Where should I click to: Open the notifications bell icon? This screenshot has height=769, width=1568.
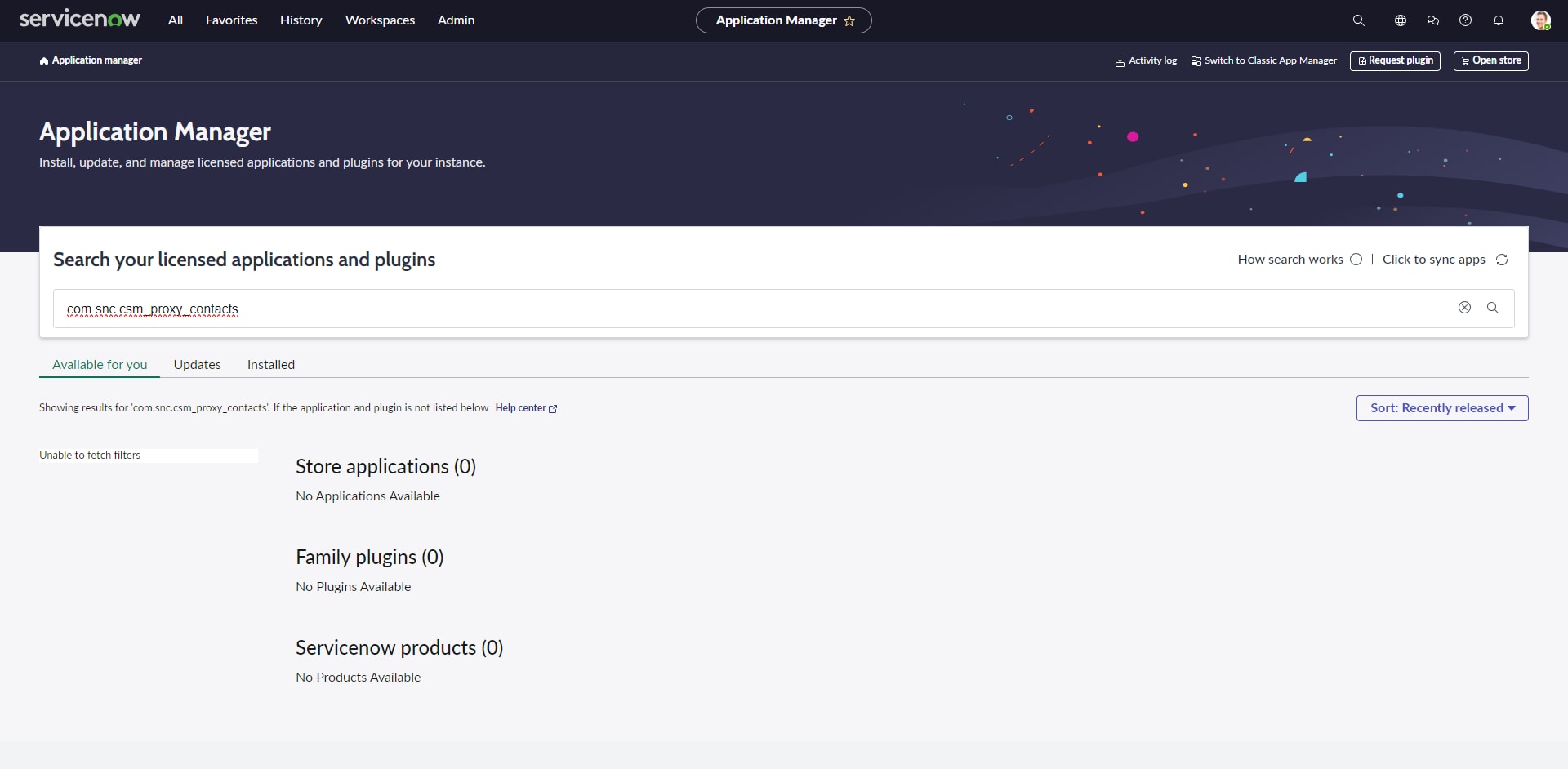pyautogui.click(x=1499, y=20)
